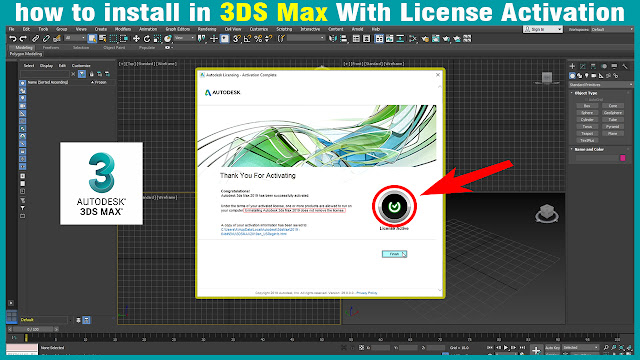Click the Scene Explorer search field

pos(45,74)
